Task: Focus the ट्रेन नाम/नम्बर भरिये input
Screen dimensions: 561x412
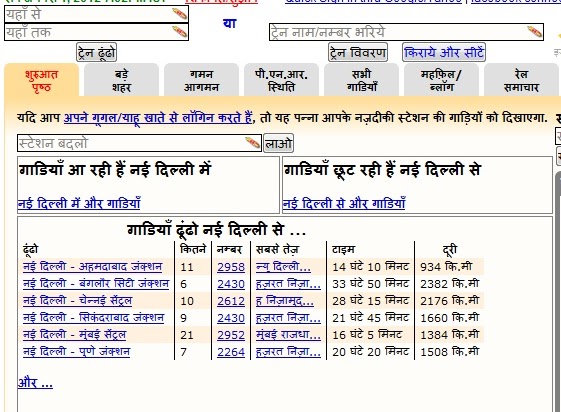Action: (406, 32)
